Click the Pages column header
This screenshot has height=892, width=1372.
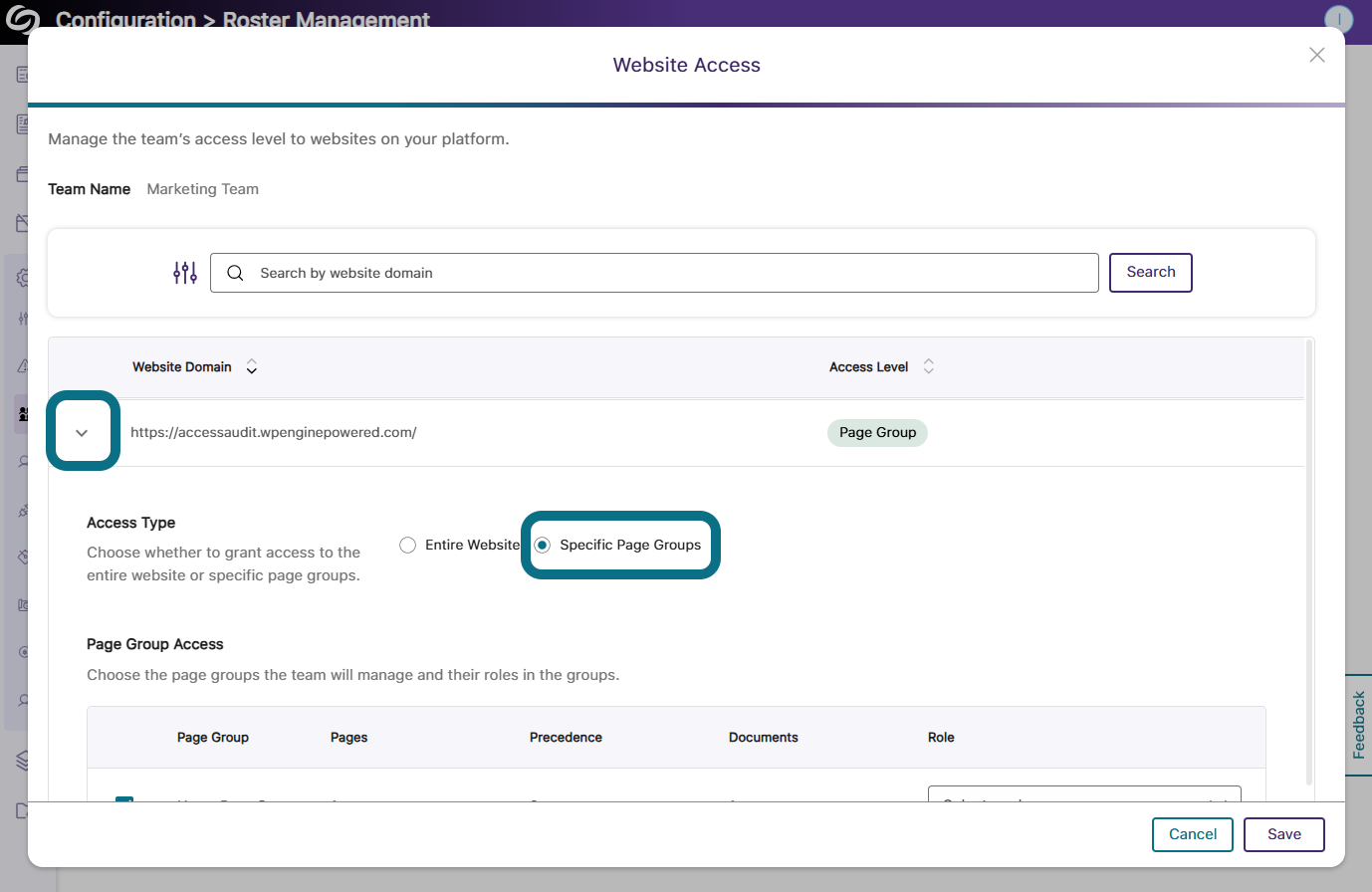point(349,738)
